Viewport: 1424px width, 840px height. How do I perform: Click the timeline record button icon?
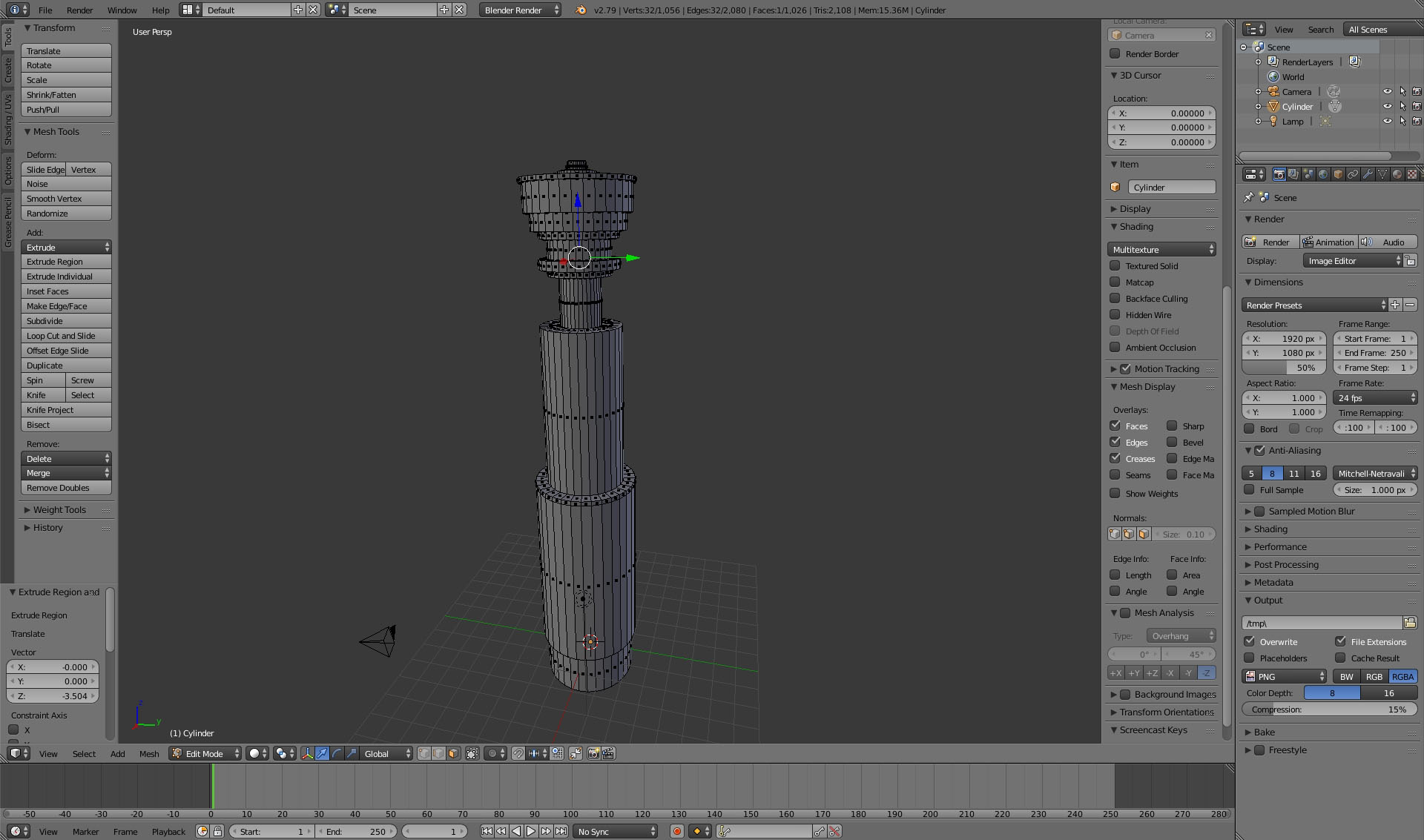click(x=676, y=831)
